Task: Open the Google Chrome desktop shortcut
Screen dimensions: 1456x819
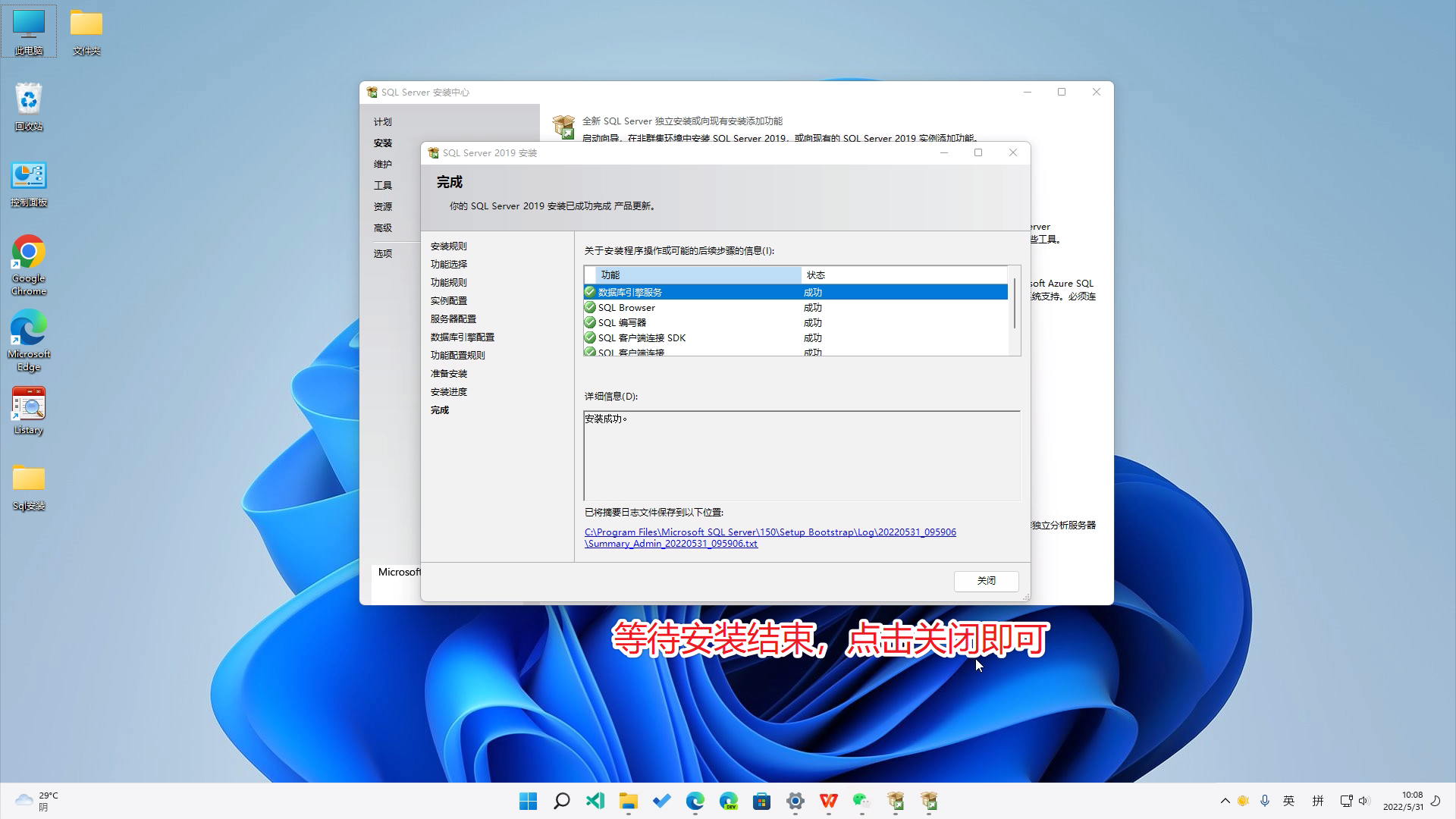Action: [29, 265]
